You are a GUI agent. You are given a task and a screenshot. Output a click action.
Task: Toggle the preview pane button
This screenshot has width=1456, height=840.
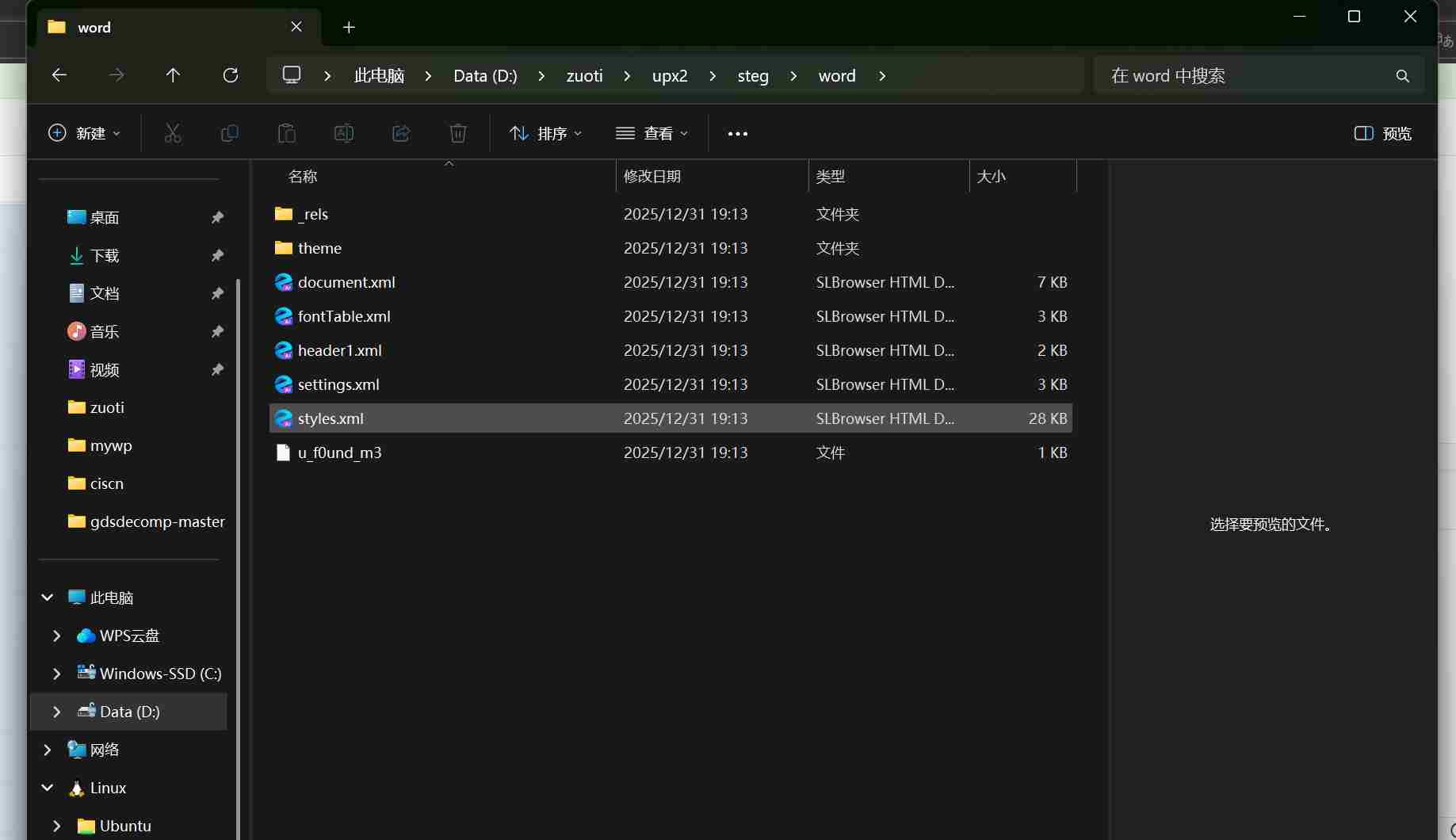point(1382,133)
